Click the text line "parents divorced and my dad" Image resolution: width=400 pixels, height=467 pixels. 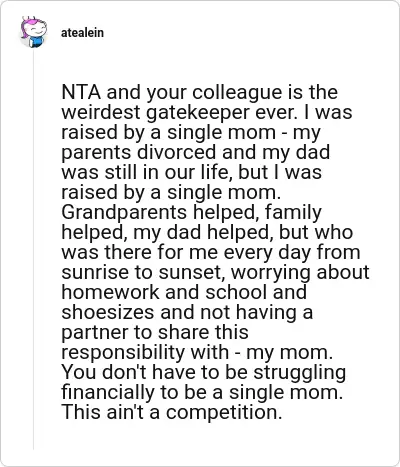pos(196,152)
